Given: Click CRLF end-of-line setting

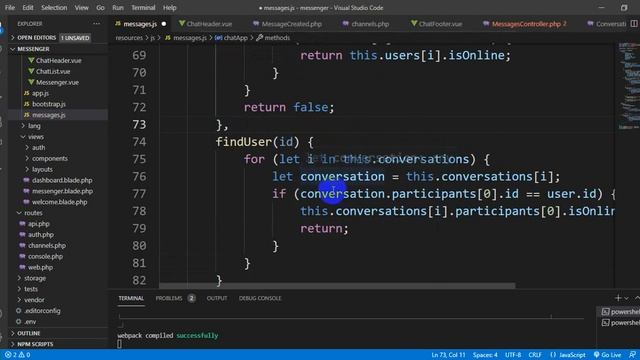Looking at the screenshot, I should point(535,355).
